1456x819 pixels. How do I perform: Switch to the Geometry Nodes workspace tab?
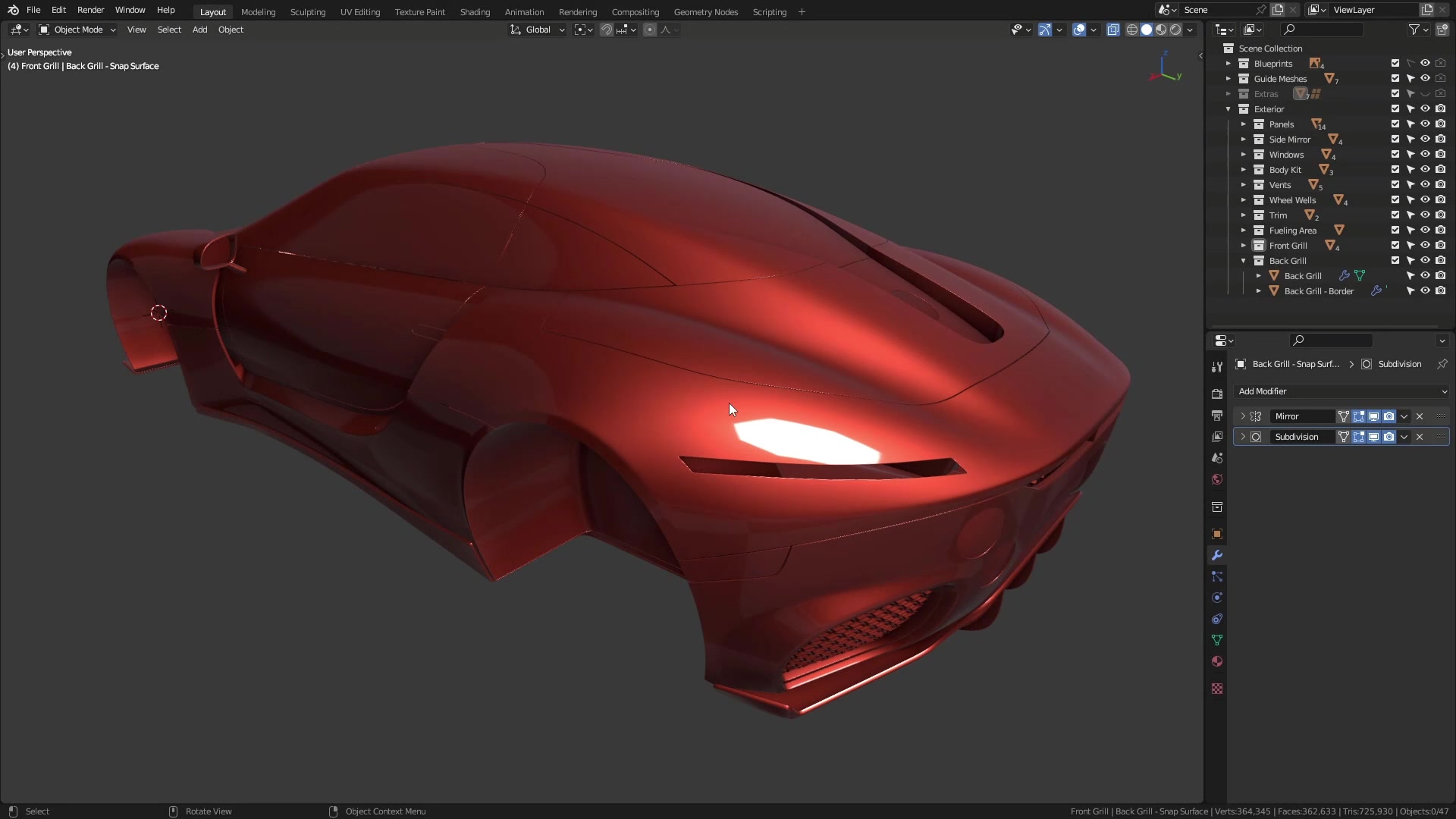pos(706,12)
